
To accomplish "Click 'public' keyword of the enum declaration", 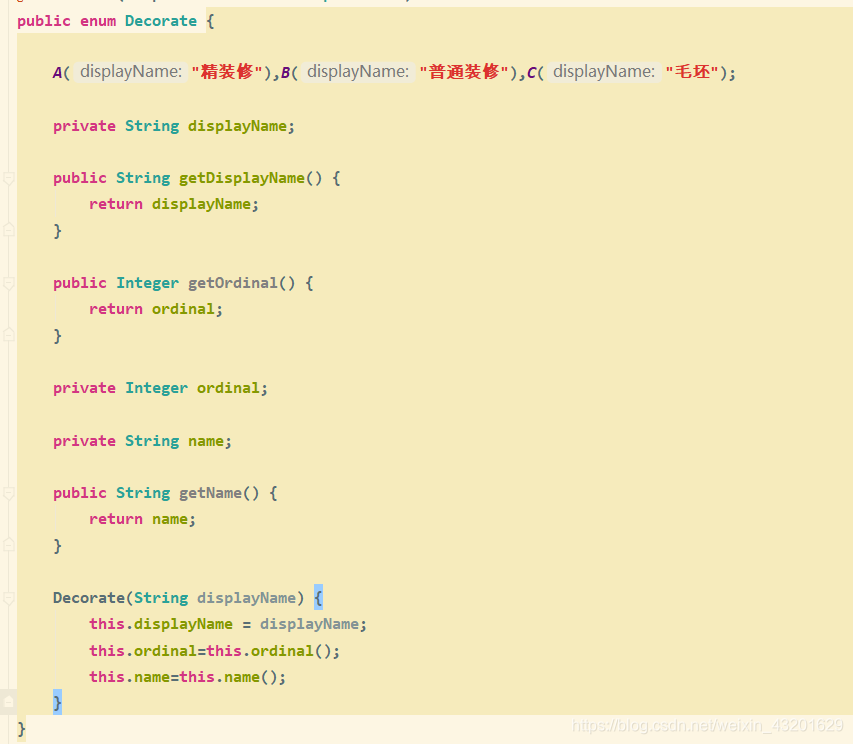I will [44, 21].
